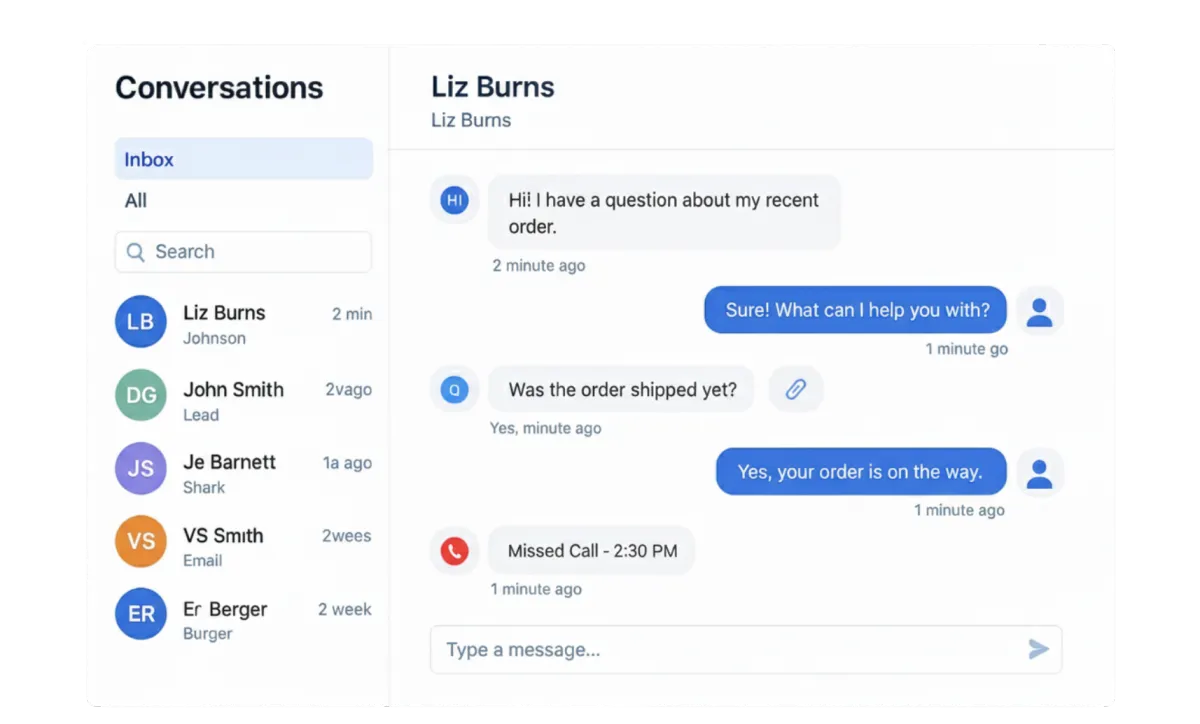Click the LB avatar for Liz Burns
Image resolution: width=1200 pixels, height=724 pixels.
click(141, 322)
